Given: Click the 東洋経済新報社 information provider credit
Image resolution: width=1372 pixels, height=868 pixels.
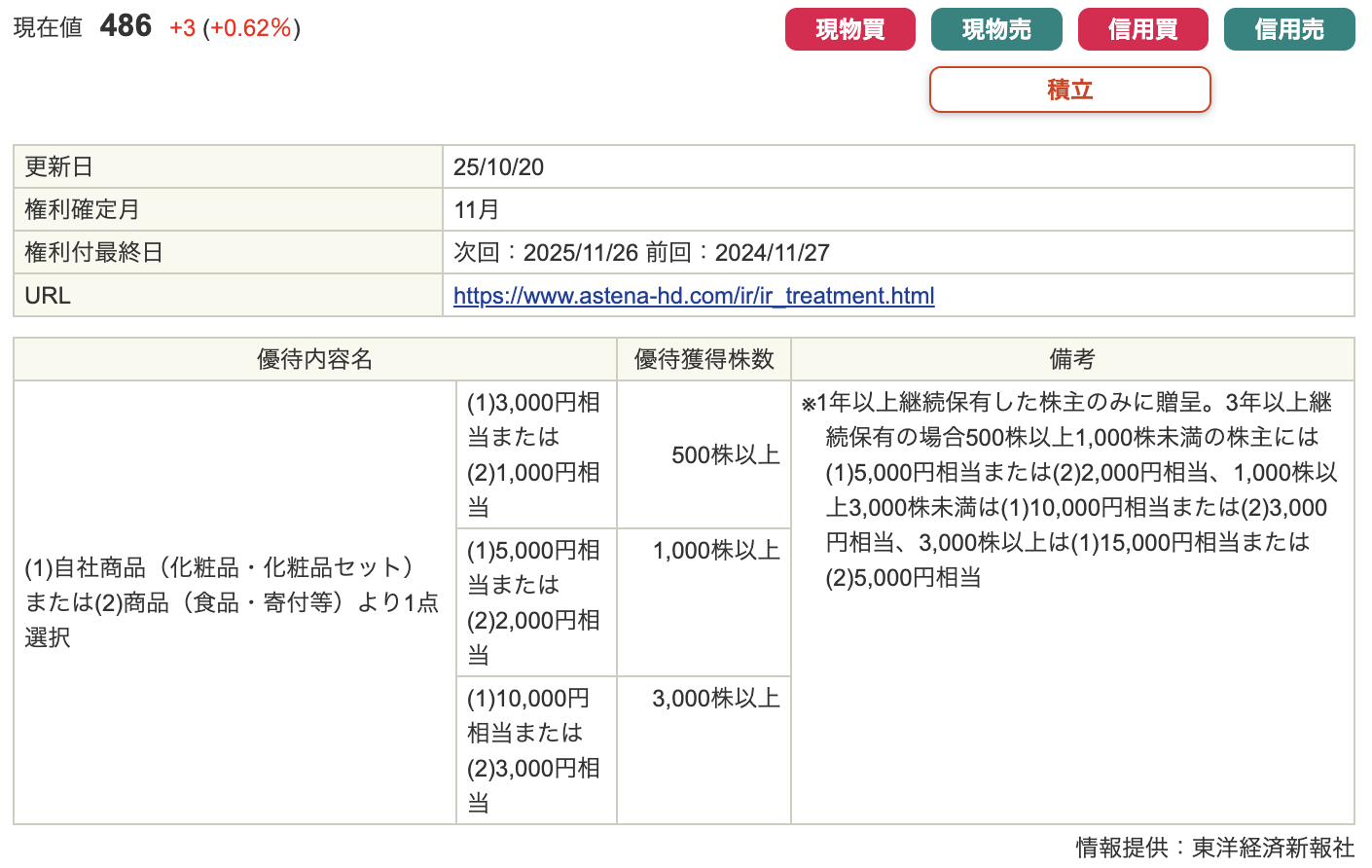Looking at the screenshot, I should [1272, 848].
